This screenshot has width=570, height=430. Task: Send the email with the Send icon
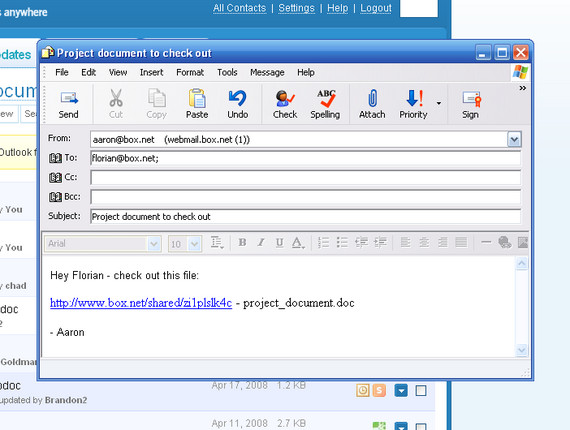(69, 104)
